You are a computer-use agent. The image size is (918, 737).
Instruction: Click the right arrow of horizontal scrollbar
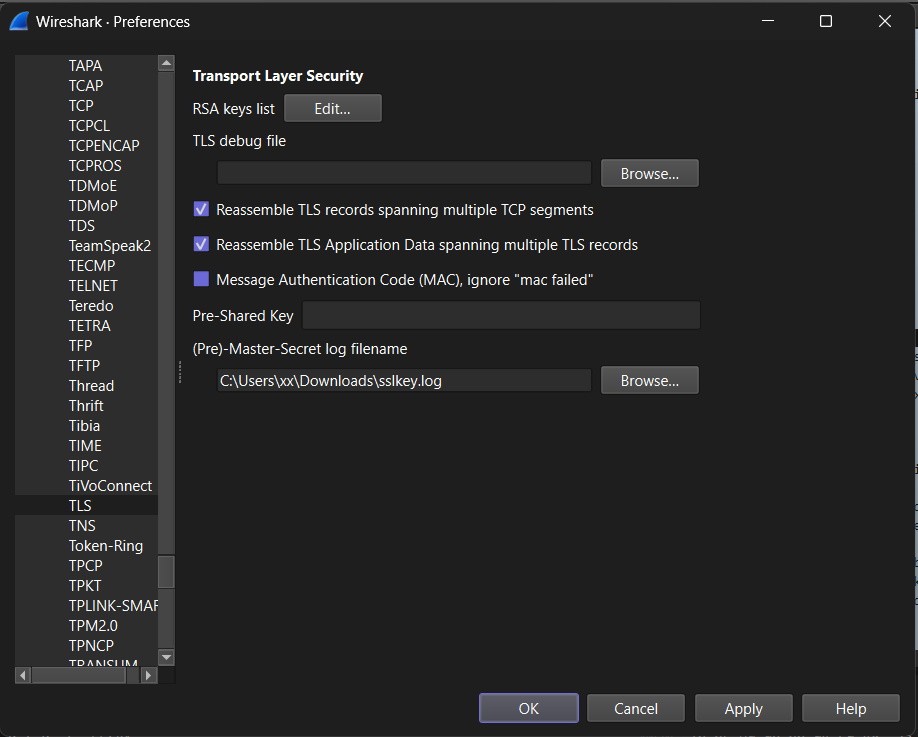point(148,676)
